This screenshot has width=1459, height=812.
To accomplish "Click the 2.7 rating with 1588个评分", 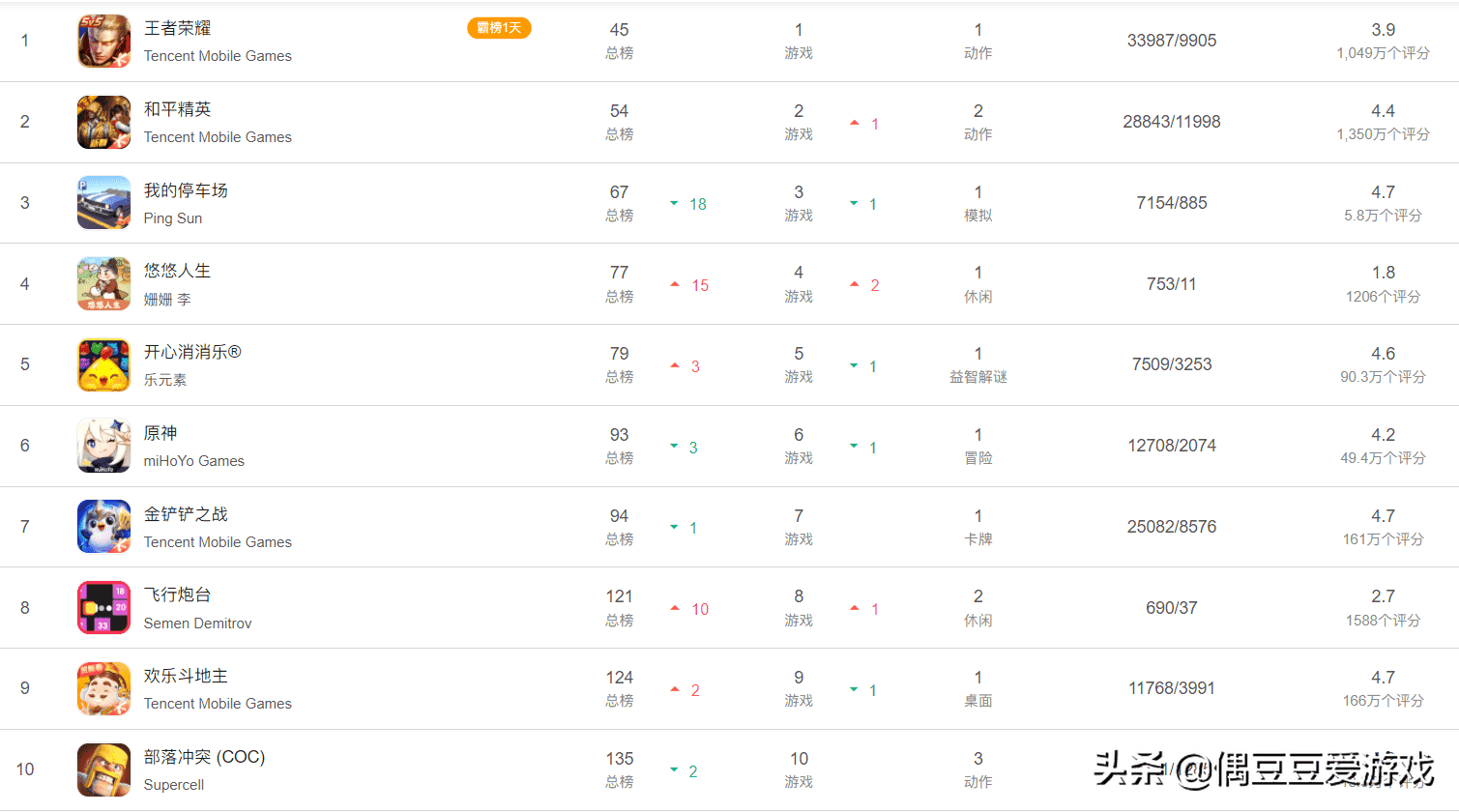I will (x=1384, y=607).
